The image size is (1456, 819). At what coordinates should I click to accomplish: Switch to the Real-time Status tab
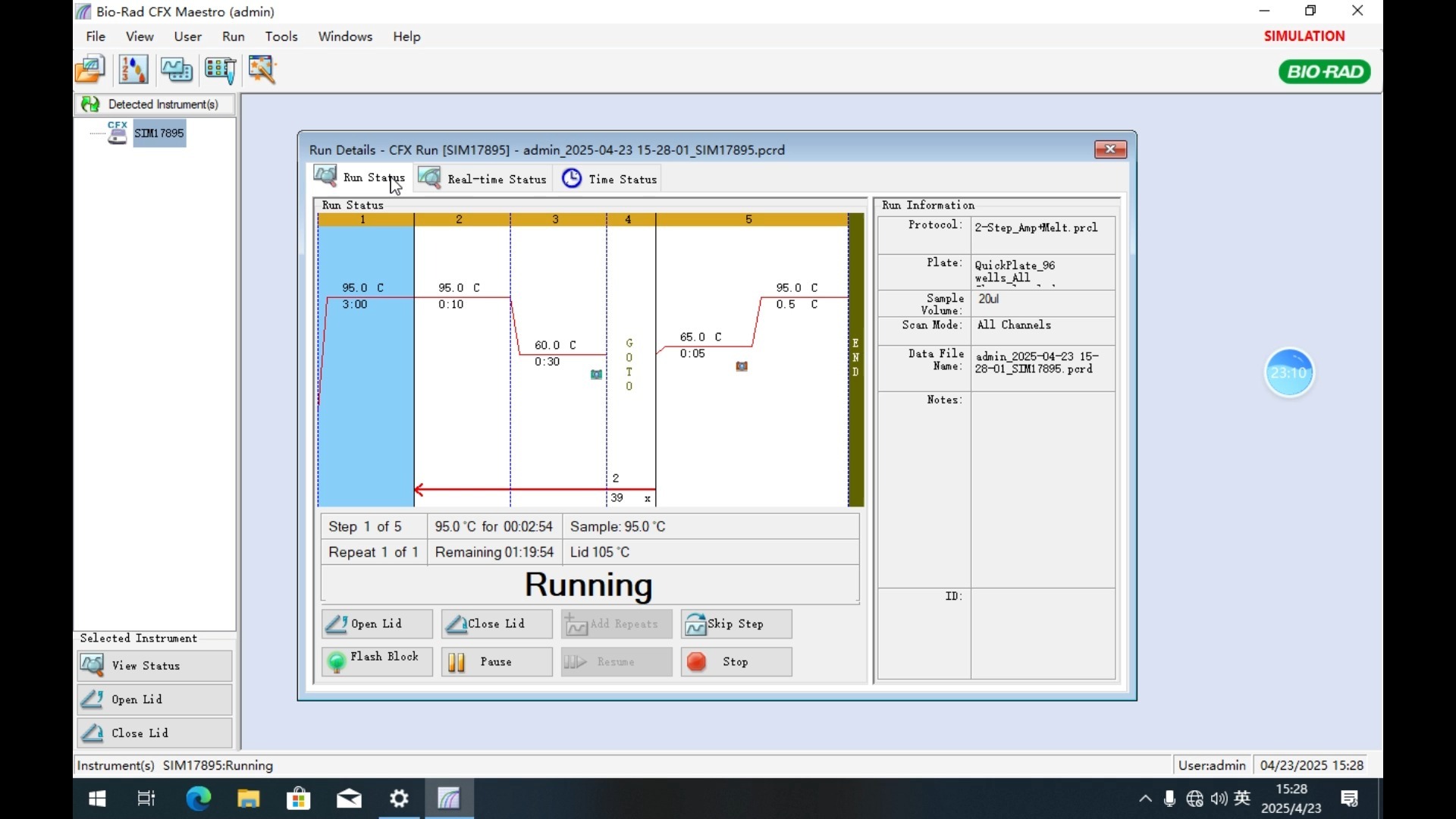click(483, 179)
